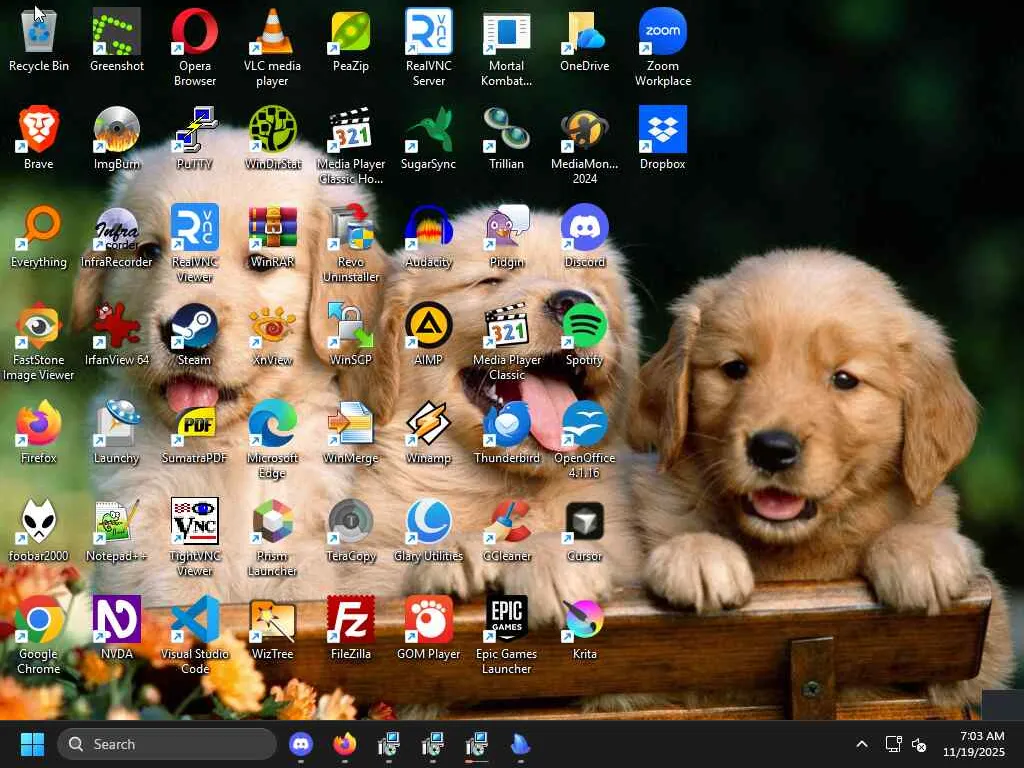Screen dimensions: 1024x768
Task: Click the WinSCP icon
Action: (351, 334)
